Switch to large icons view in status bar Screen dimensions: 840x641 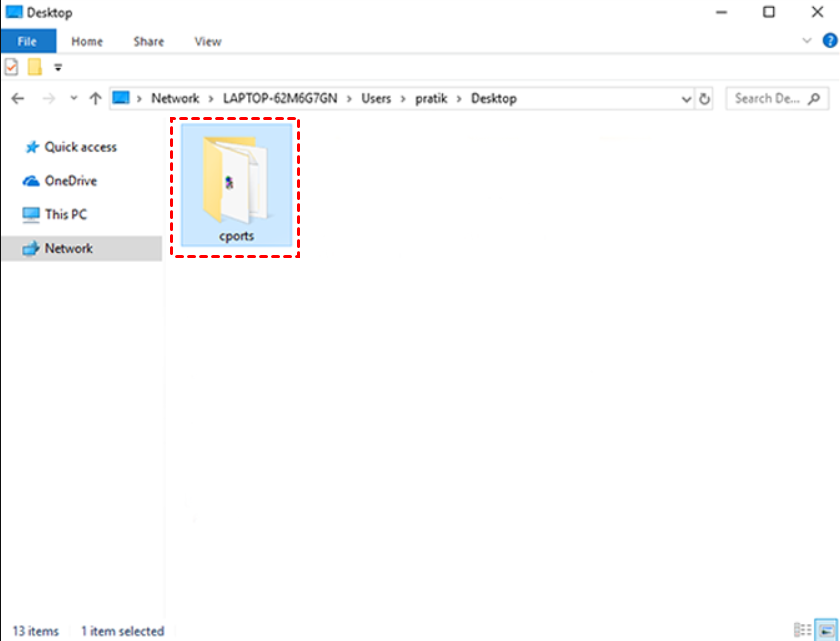[824, 630]
